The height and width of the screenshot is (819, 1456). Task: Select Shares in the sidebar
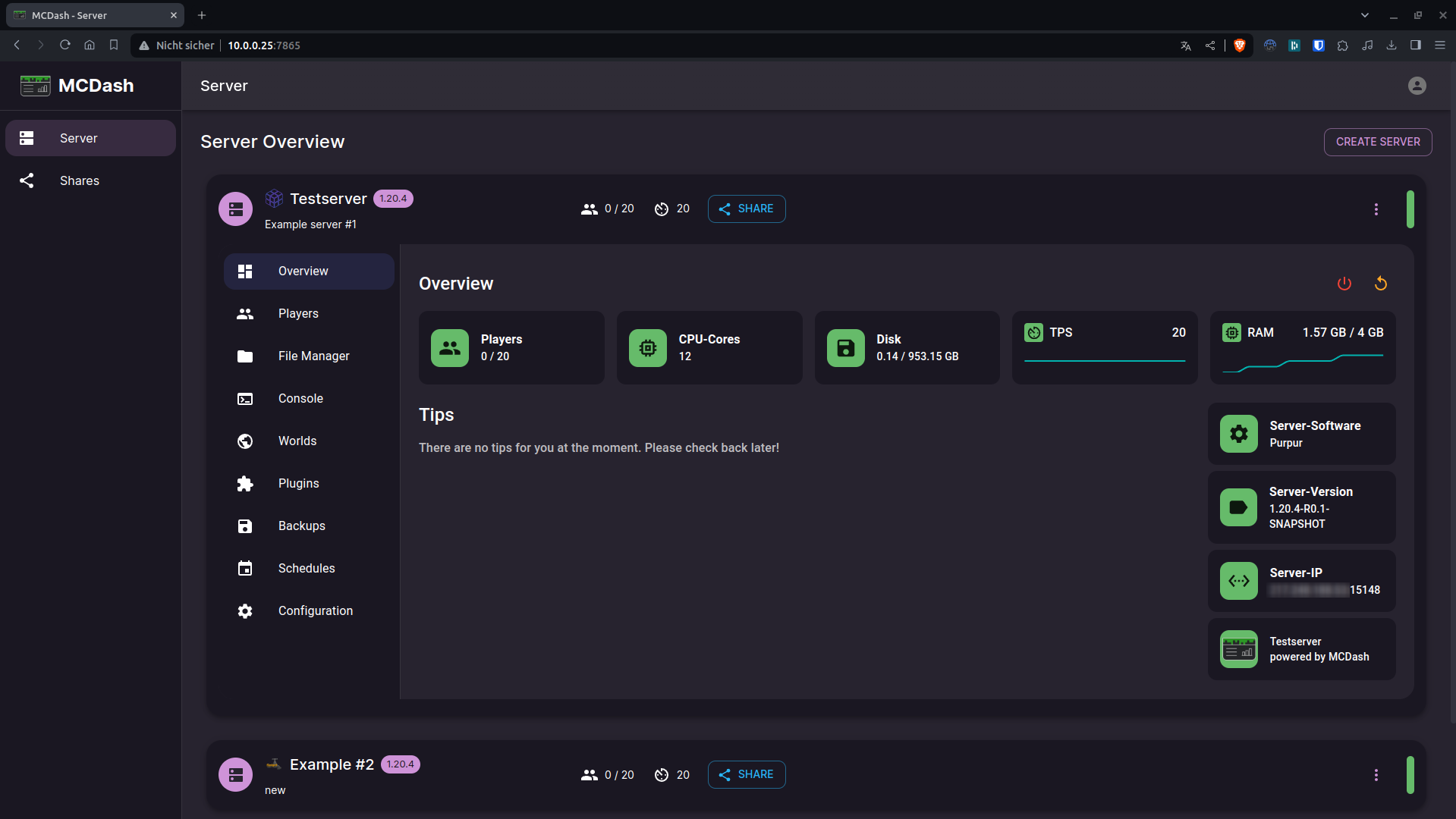79,180
